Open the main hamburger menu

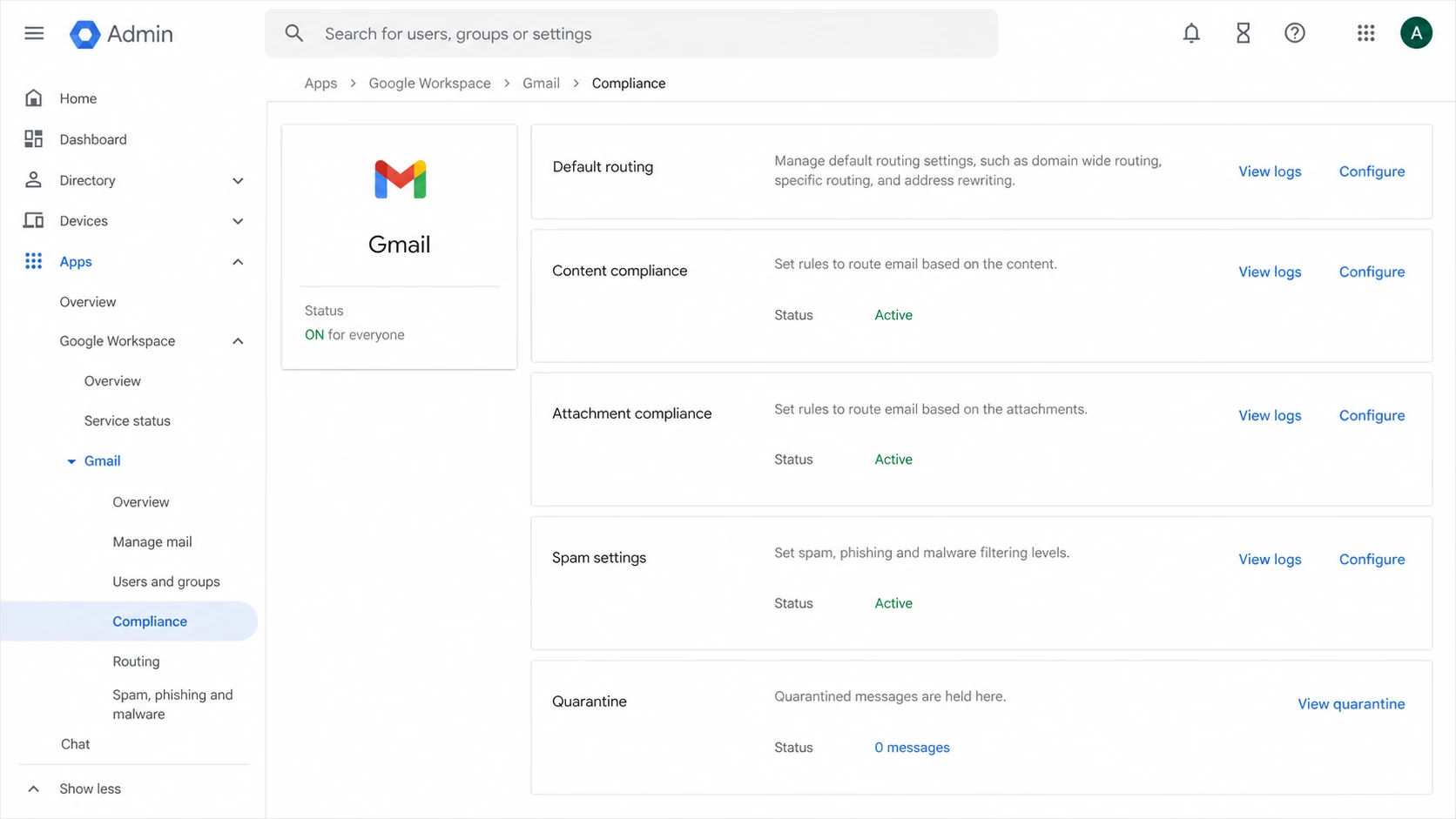(34, 33)
